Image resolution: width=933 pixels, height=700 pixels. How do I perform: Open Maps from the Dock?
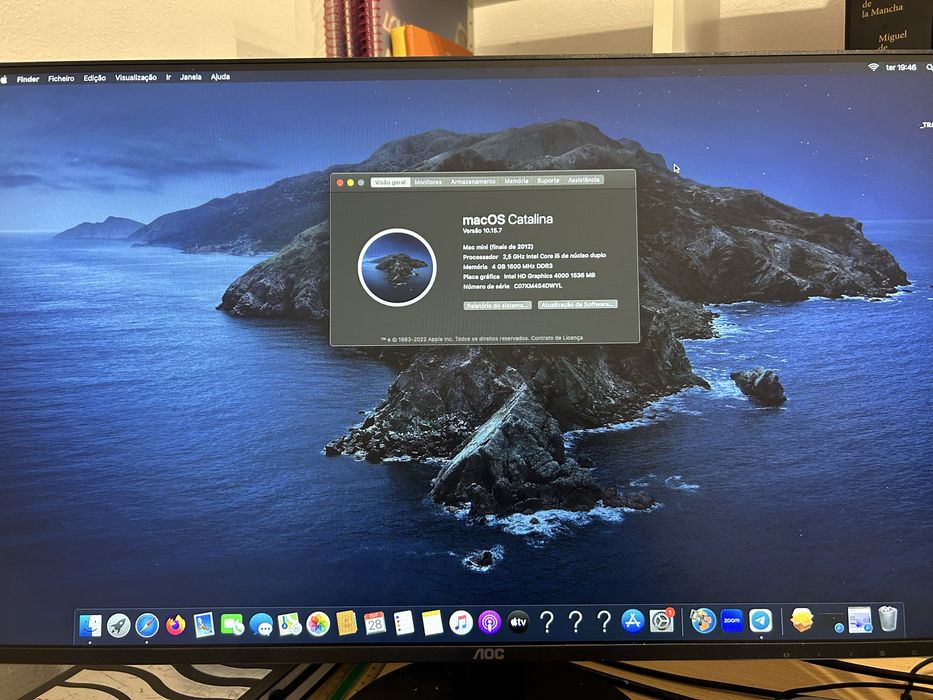(290, 624)
